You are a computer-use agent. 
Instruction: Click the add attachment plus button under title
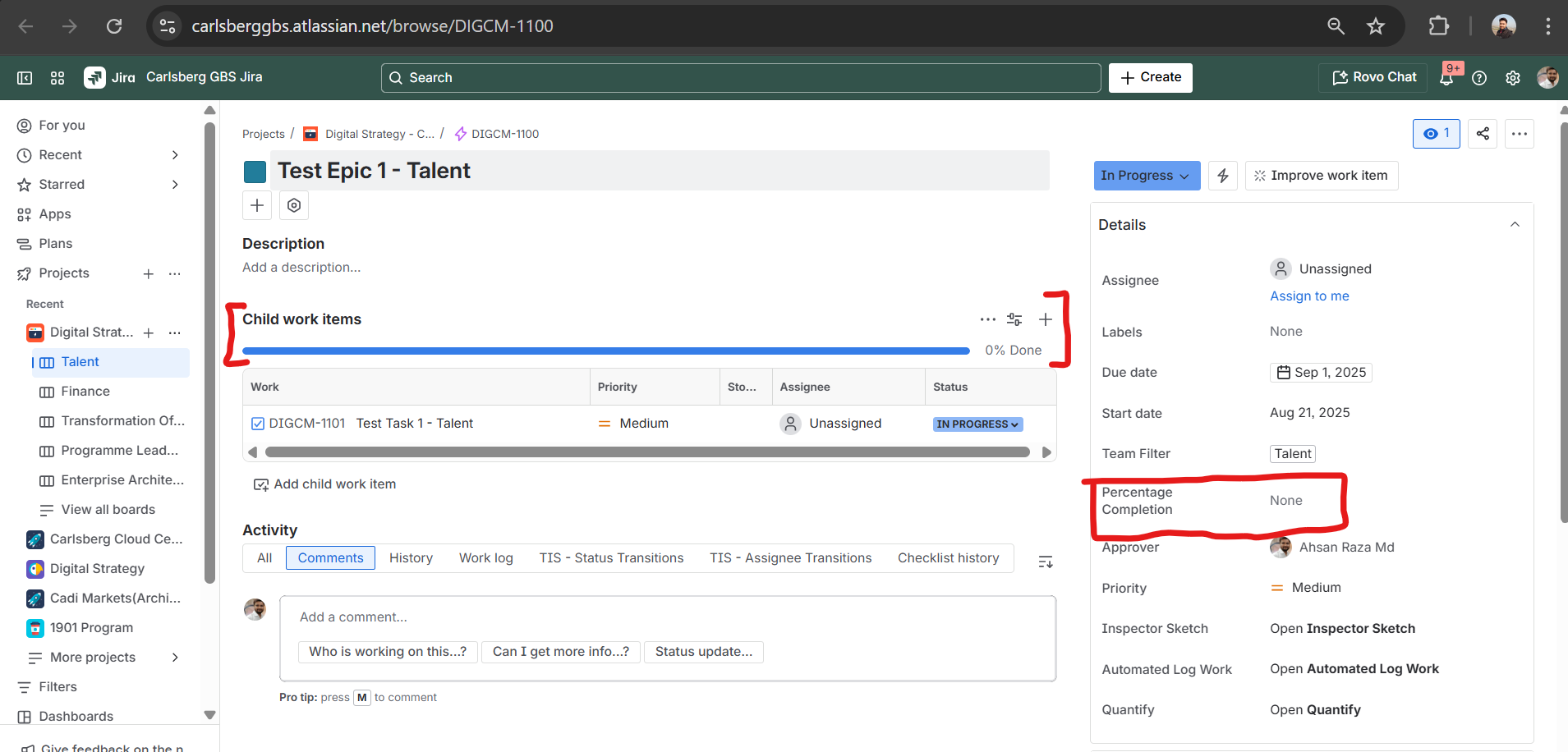click(257, 205)
